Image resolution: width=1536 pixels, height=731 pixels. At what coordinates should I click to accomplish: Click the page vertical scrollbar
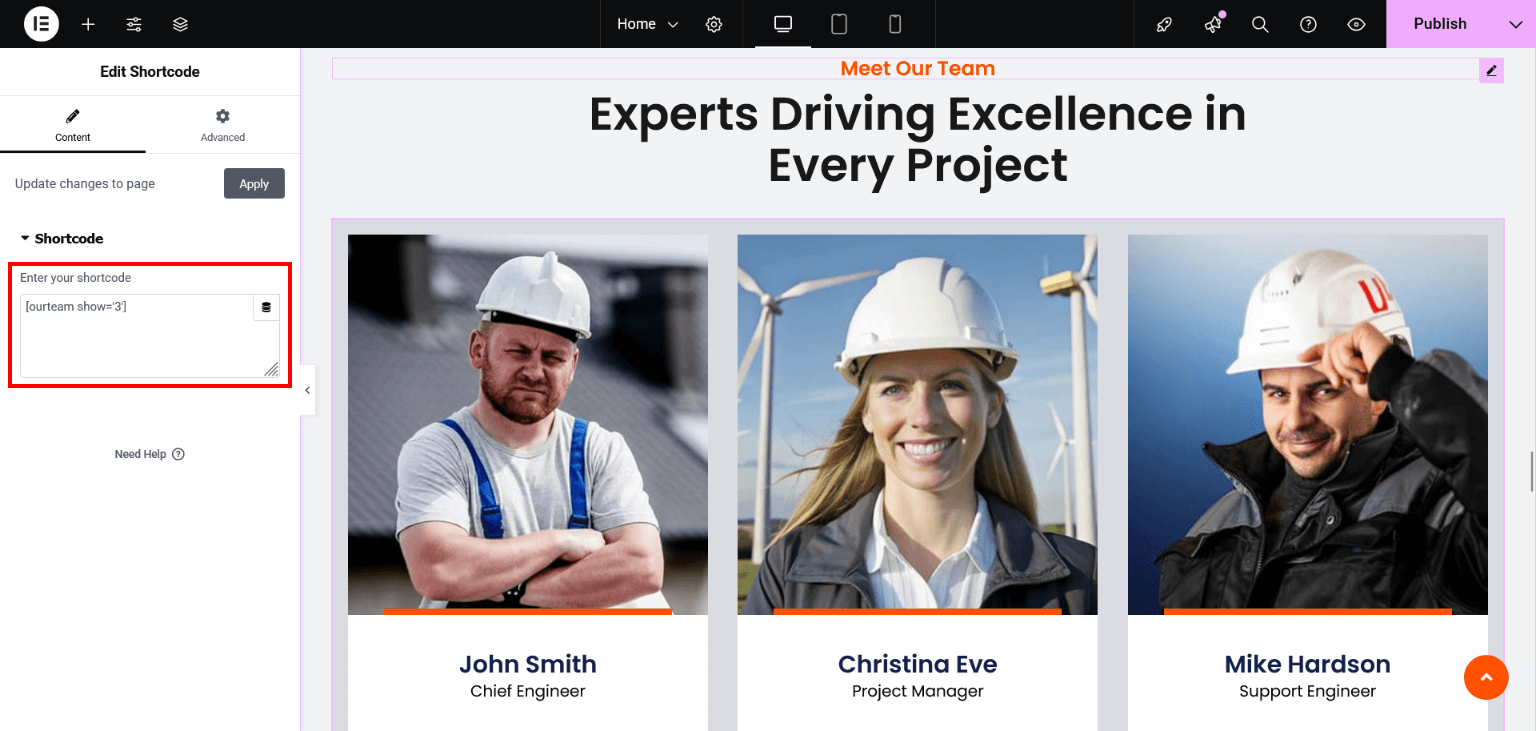pyautogui.click(x=1530, y=471)
